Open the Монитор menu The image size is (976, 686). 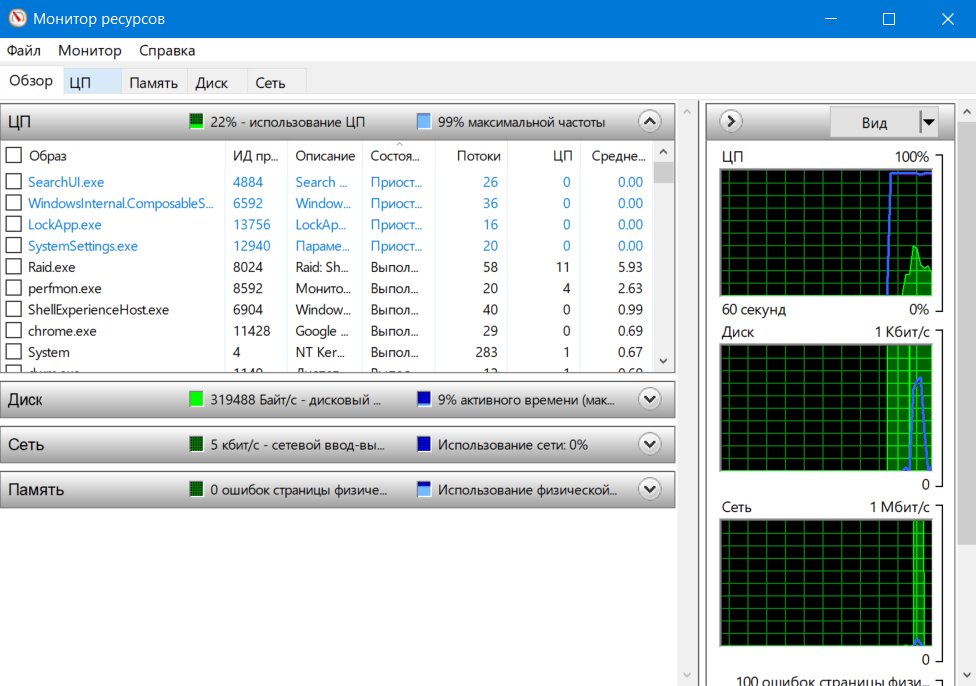pyautogui.click(x=90, y=50)
